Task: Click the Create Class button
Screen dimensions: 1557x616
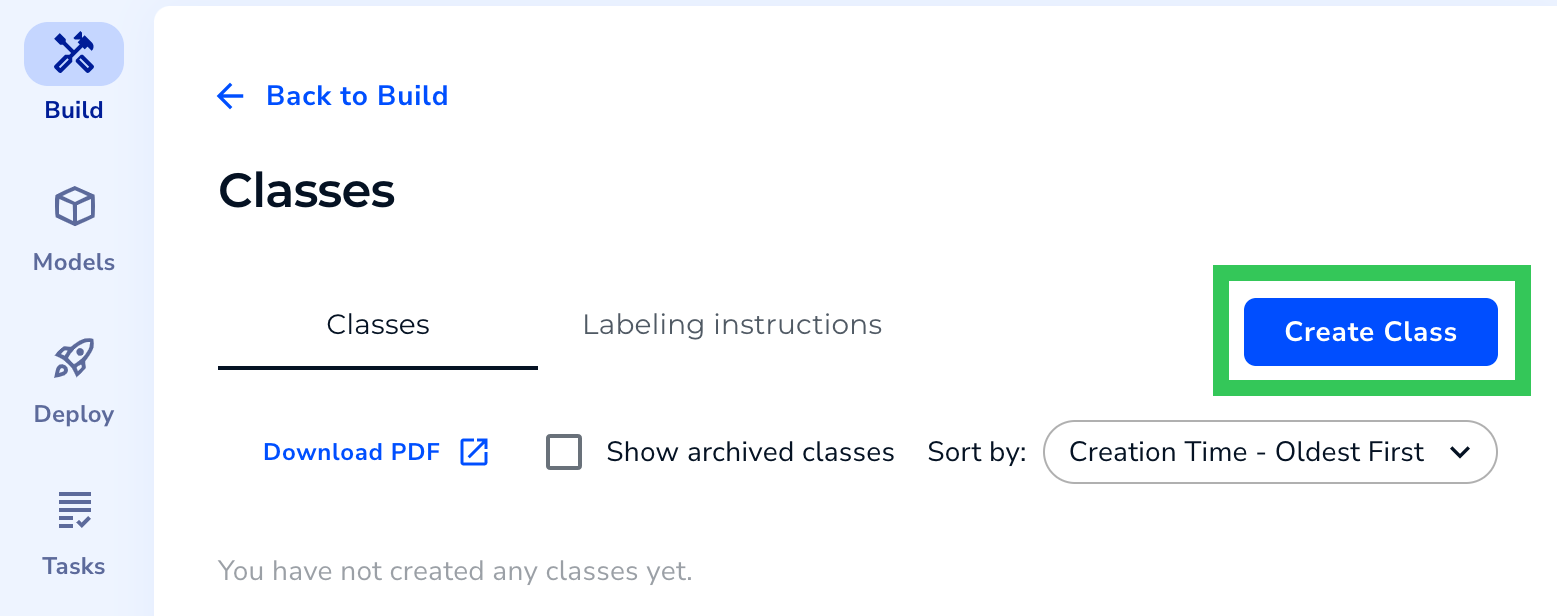Action: [x=1370, y=331]
